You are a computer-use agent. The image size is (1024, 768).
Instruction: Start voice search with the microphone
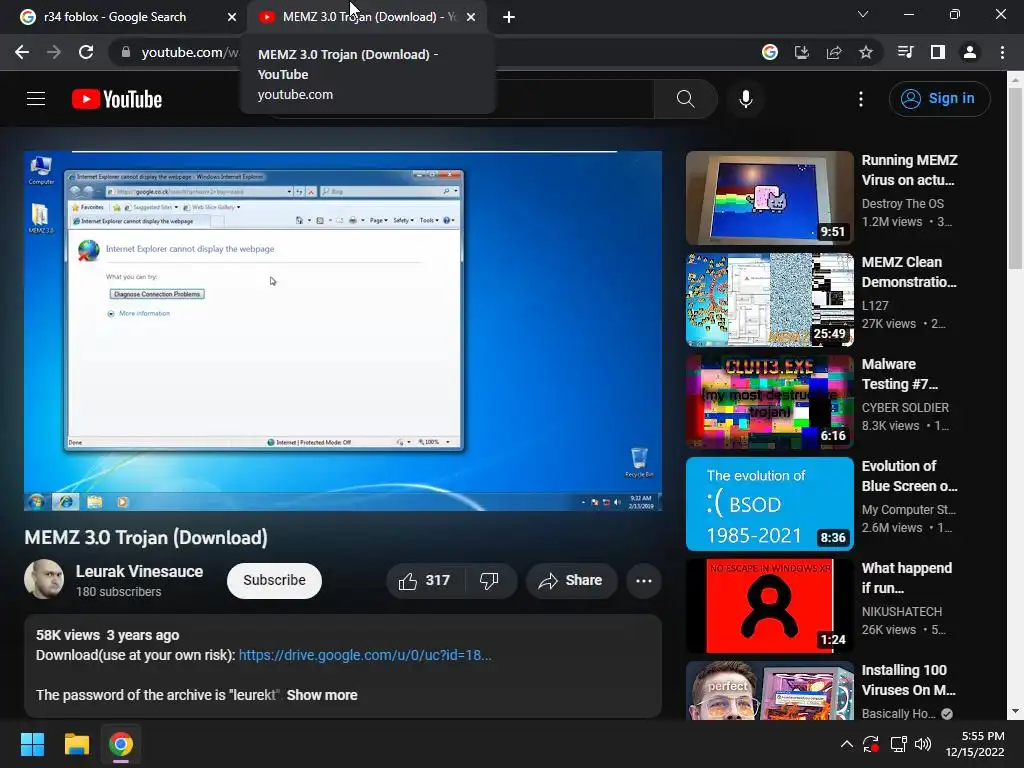[x=746, y=99]
